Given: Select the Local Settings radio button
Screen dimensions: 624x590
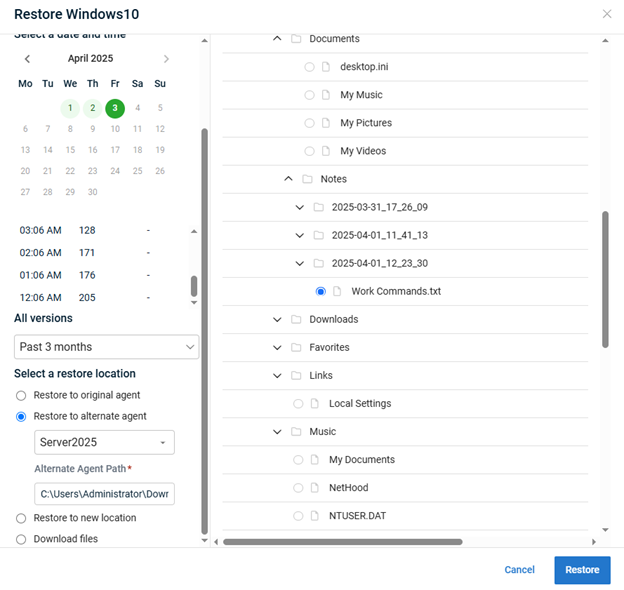Looking at the screenshot, I should pyautogui.click(x=298, y=404).
